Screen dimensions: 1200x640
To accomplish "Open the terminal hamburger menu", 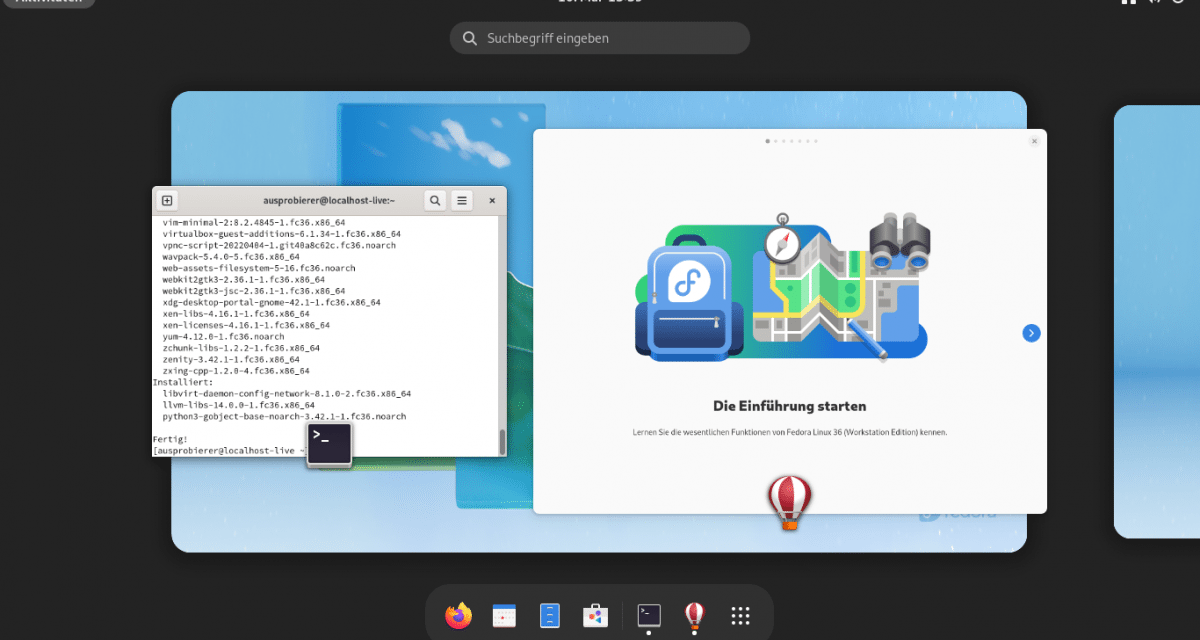I will coord(461,200).
